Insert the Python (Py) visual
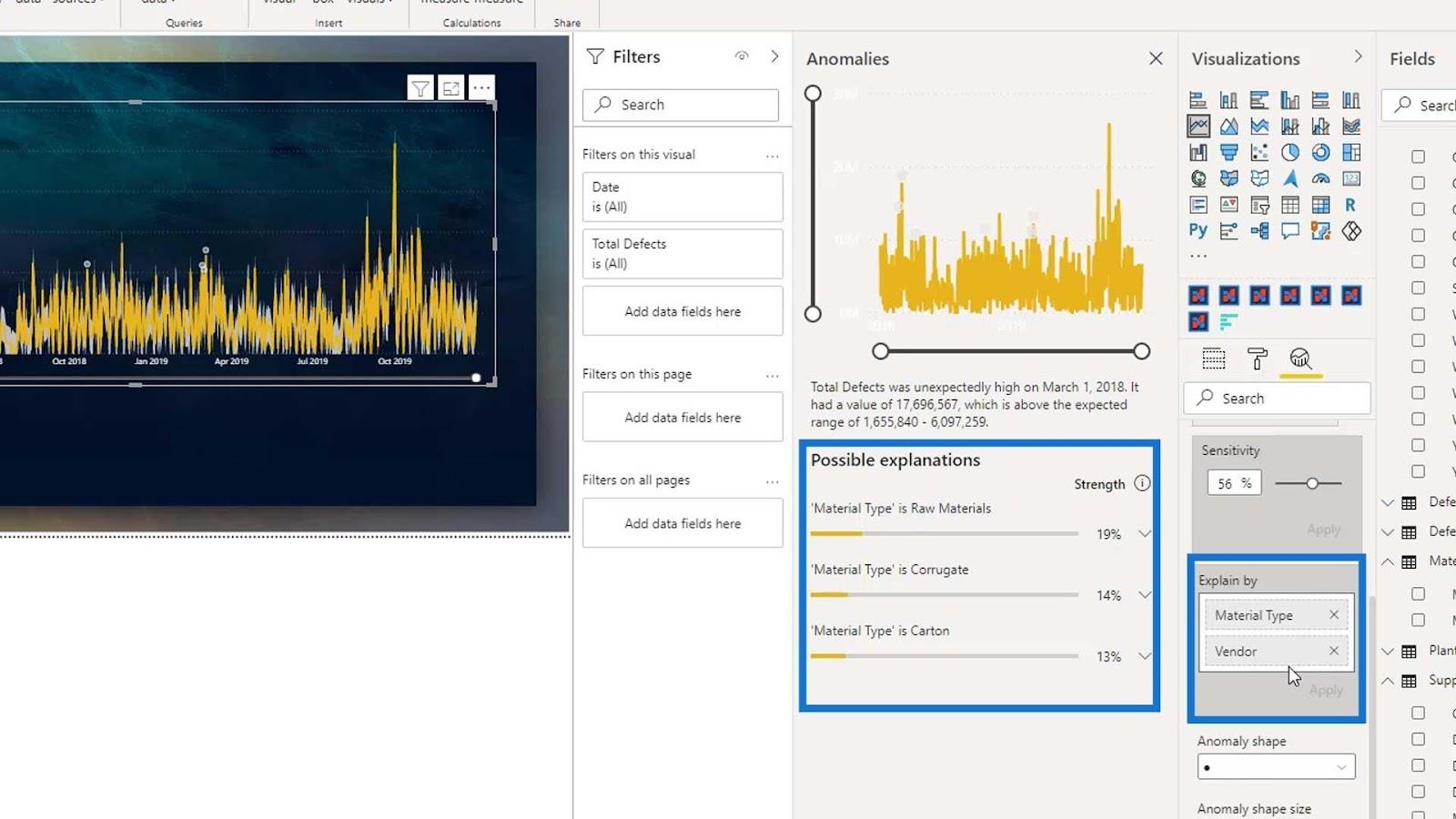The image size is (1456, 819). click(x=1198, y=231)
